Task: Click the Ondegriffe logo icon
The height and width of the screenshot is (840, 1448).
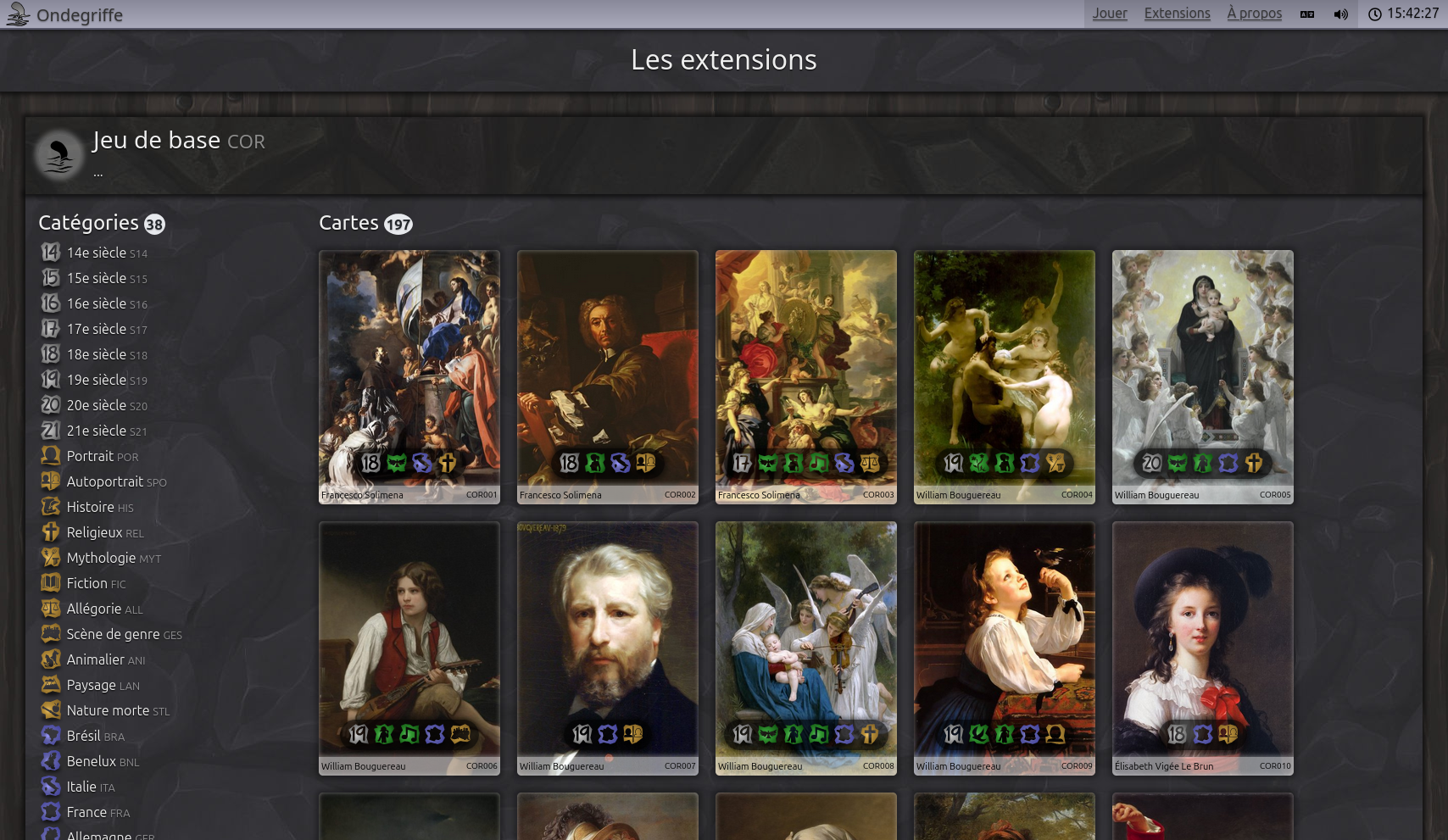Action: [18, 14]
